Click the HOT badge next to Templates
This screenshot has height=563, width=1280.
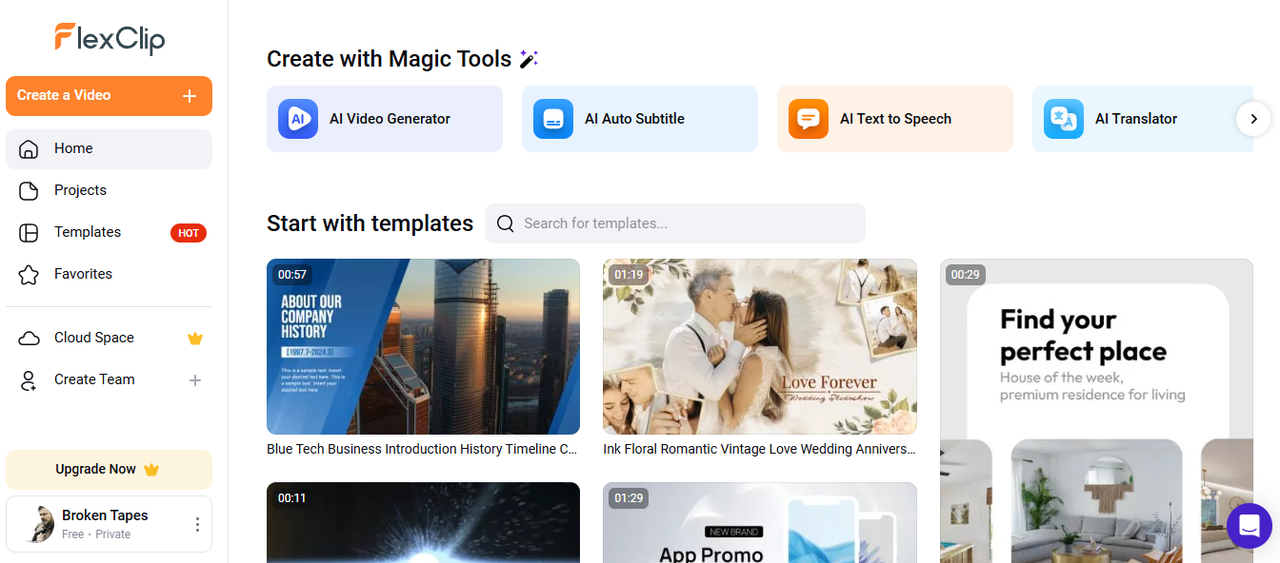[188, 233]
